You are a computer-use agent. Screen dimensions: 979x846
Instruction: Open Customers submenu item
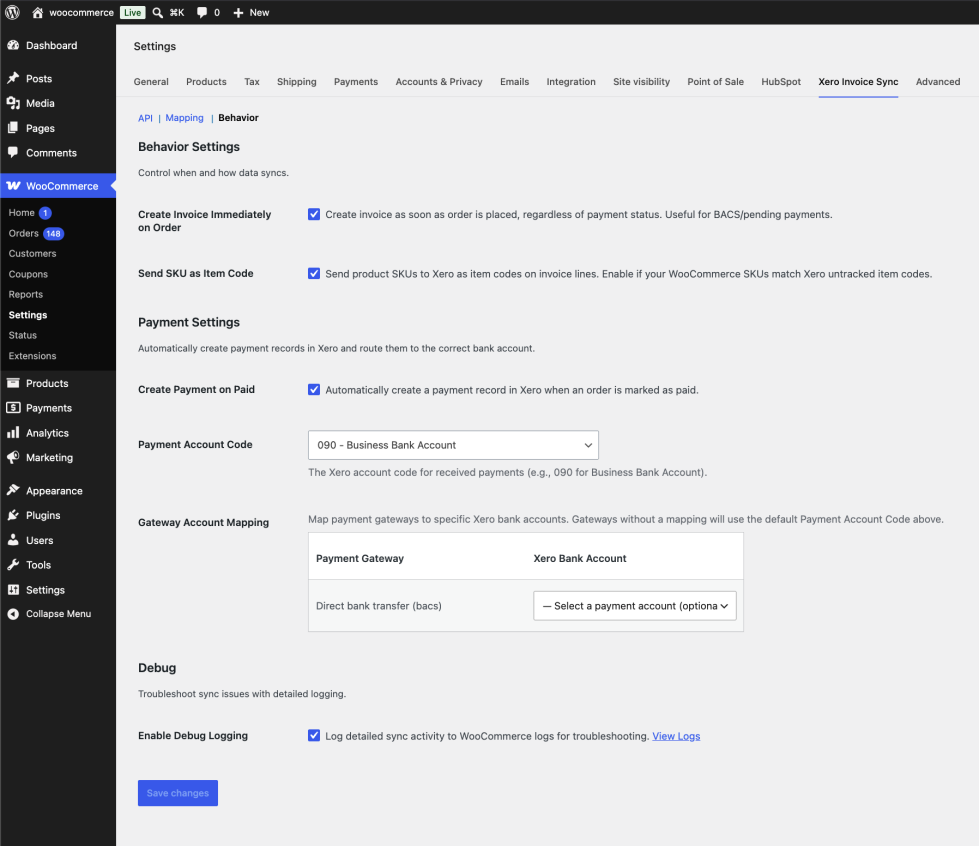(32, 253)
